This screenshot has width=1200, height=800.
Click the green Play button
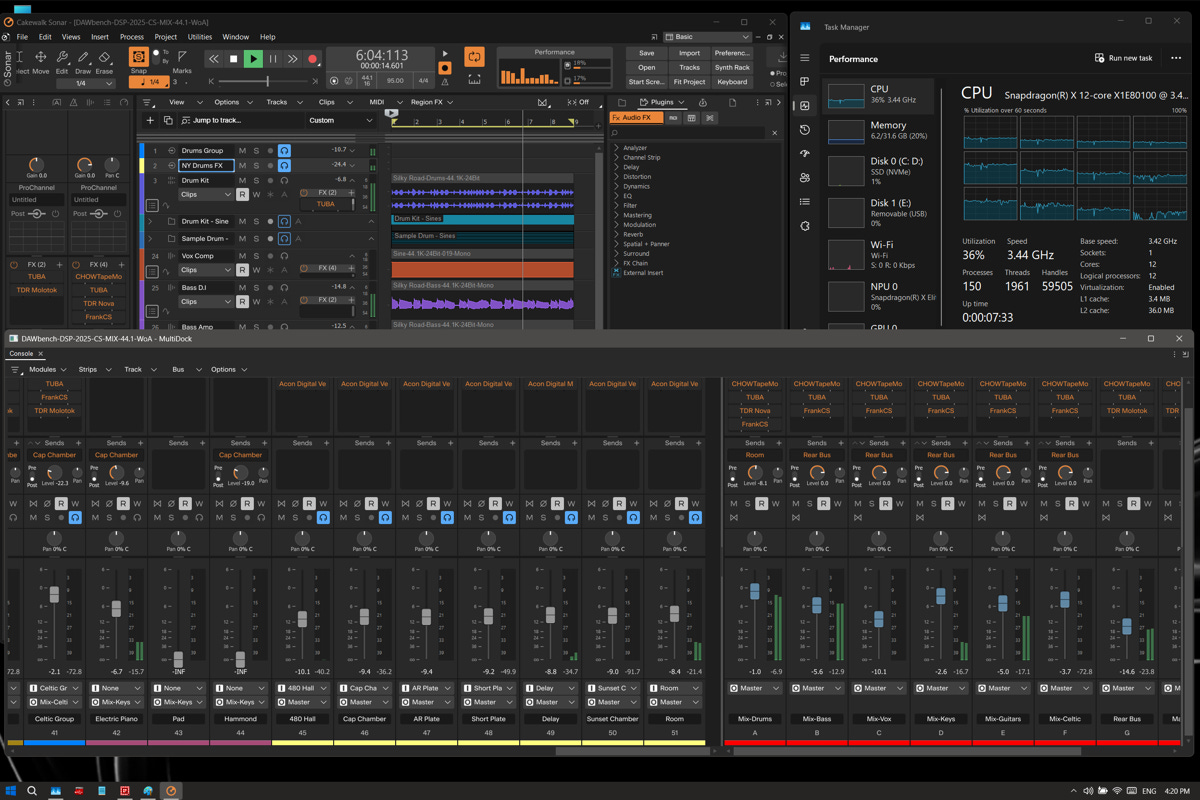coord(253,59)
